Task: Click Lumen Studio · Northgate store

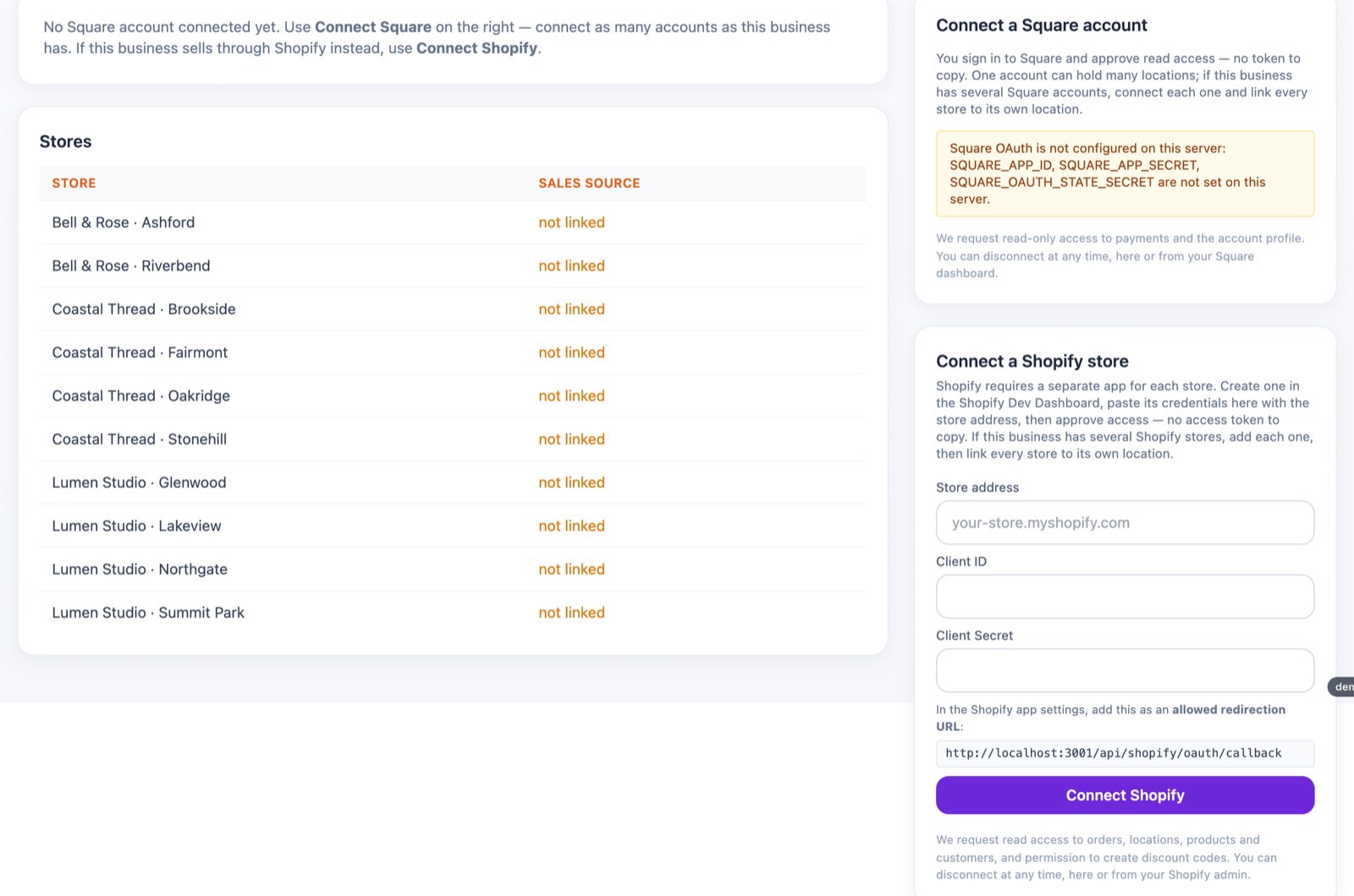Action: pyautogui.click(x=140, y=569)
